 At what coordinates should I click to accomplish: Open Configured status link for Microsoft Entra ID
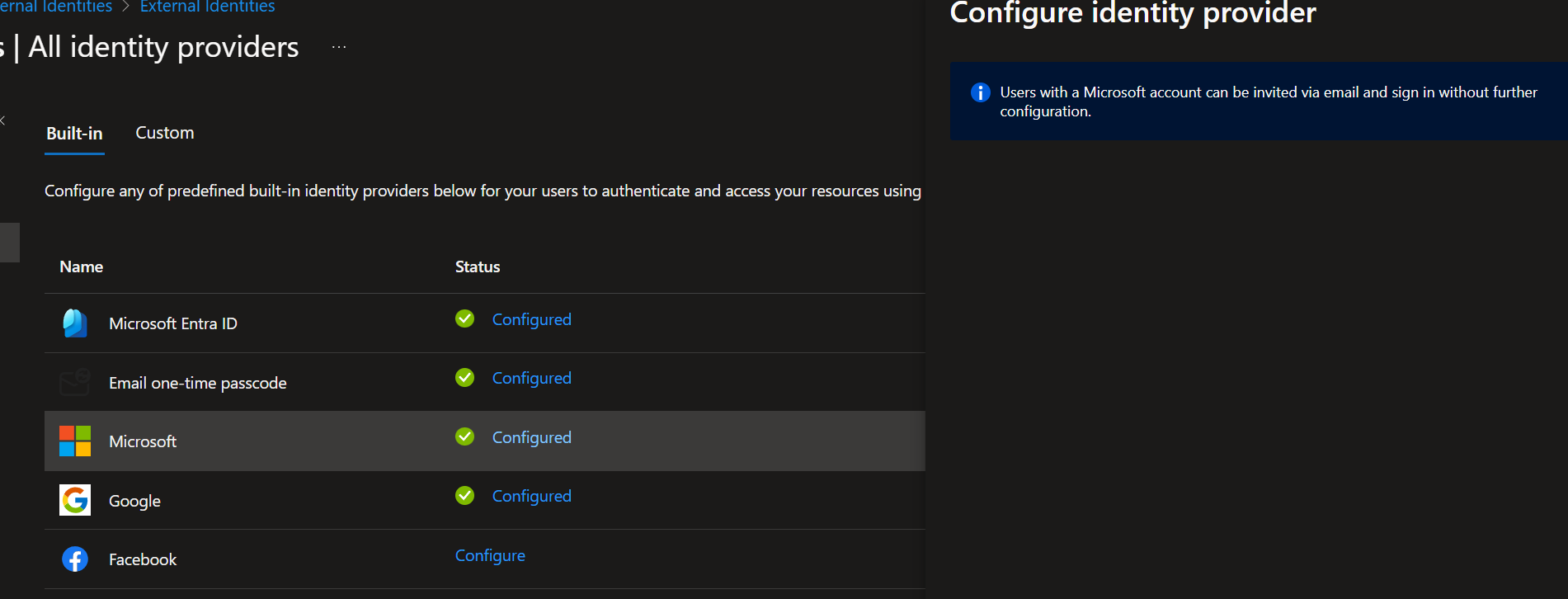click(532, 319)
